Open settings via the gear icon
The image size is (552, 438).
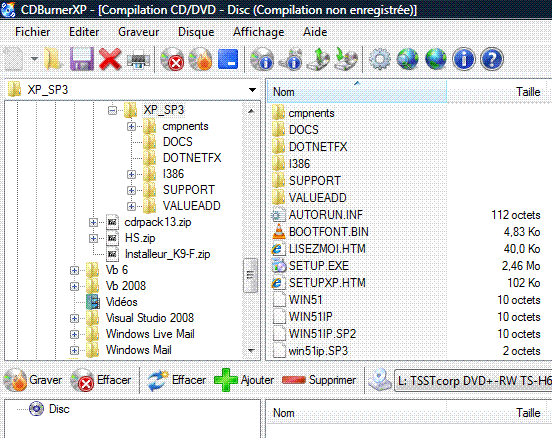click(x=380, y=59)
